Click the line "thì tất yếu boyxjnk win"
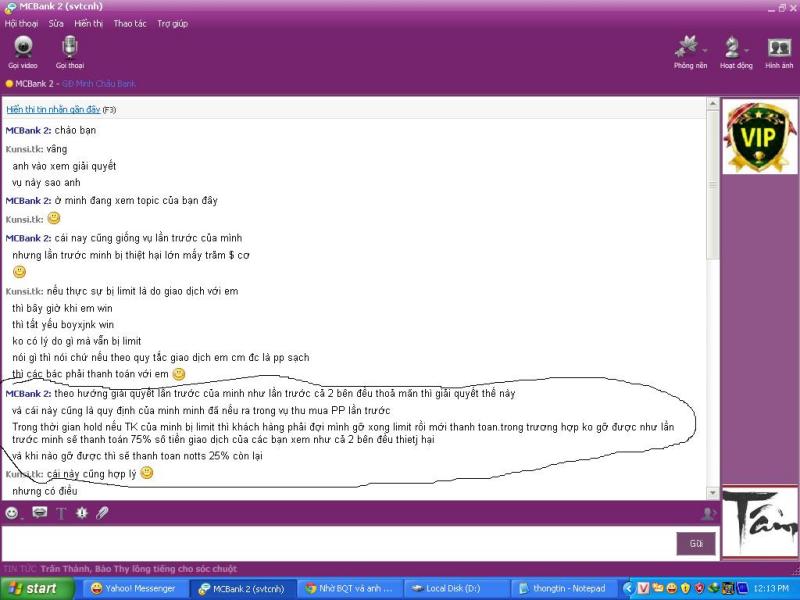The height and width of the screenshot is (600, 800). (x=63, y=324)
